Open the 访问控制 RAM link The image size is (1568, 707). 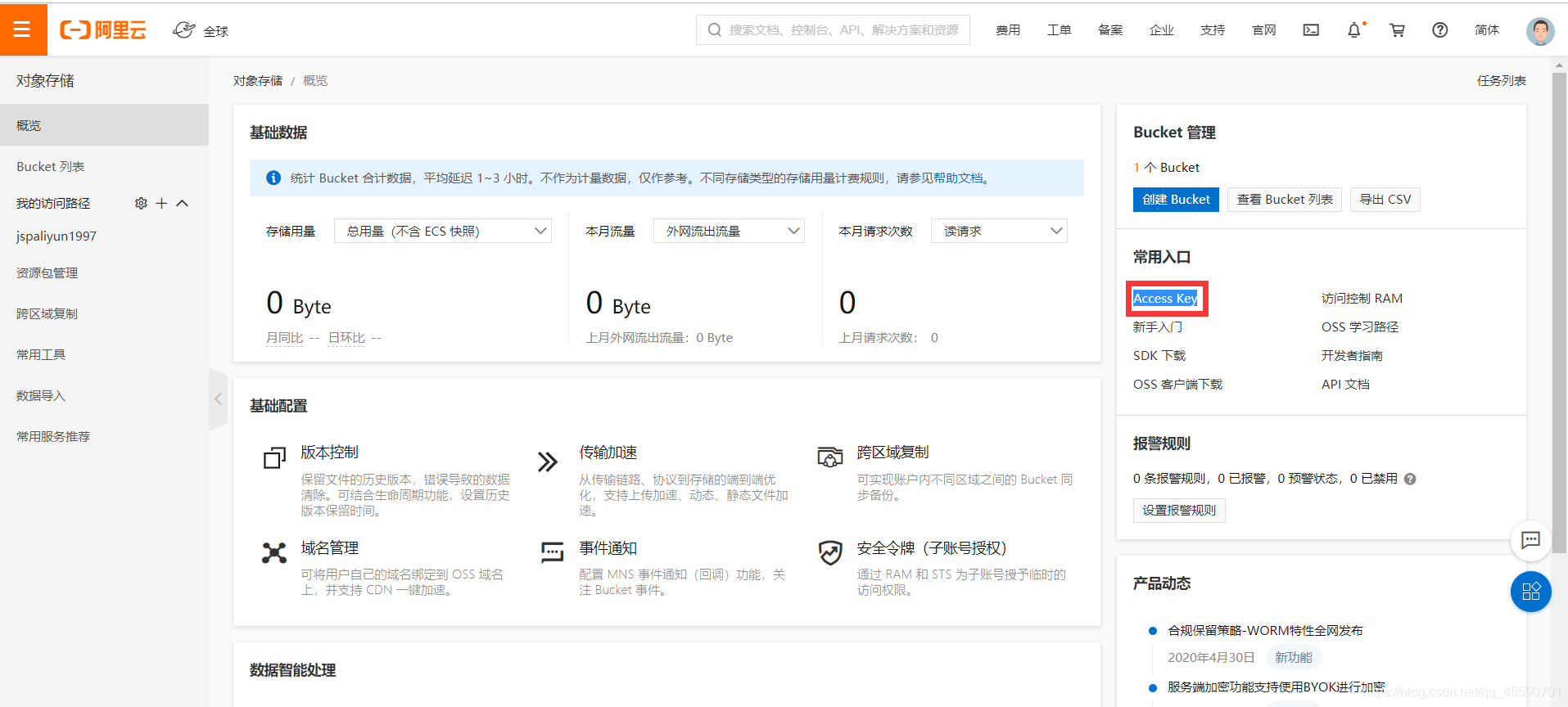click(x=1362, y=299)
